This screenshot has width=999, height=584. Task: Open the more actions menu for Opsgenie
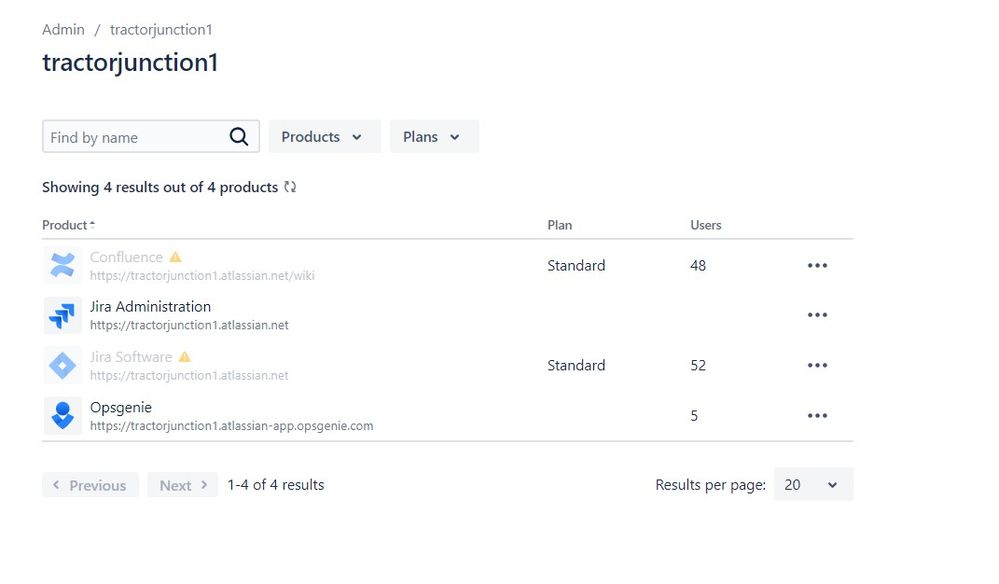(x=817, y=416)
